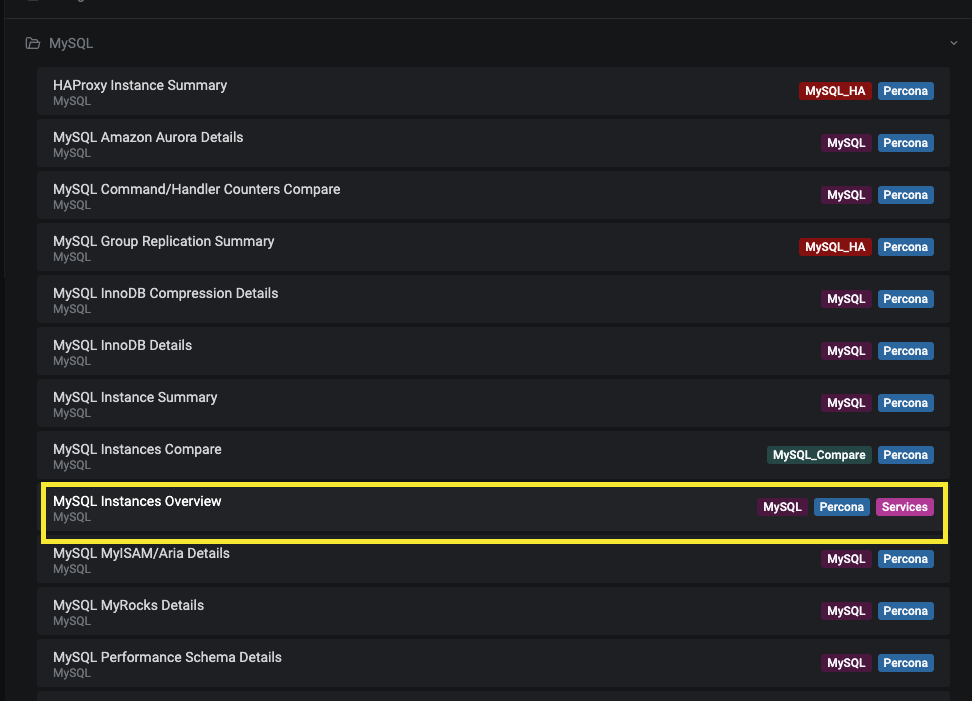
Task: Click the green MySQL_Compare tag
Action: 819,455
